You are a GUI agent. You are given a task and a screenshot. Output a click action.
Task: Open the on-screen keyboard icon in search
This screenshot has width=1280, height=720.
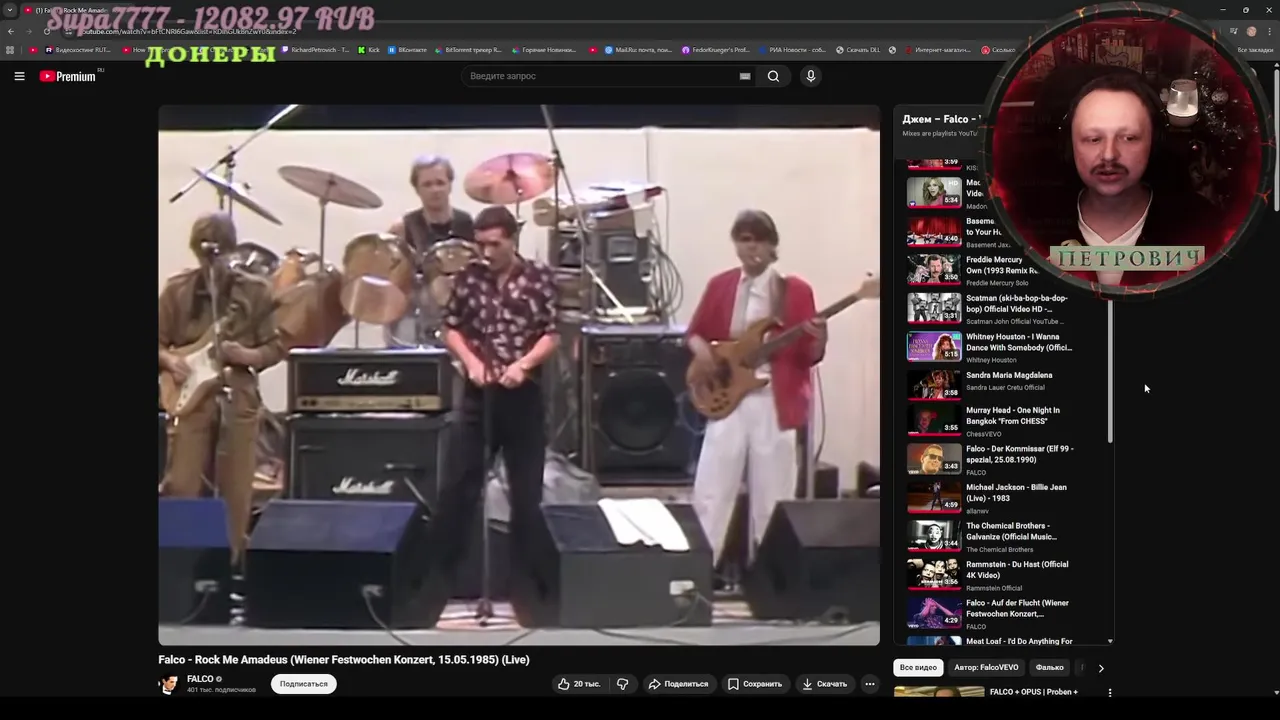pyautogui.click(x=745, y=76)
